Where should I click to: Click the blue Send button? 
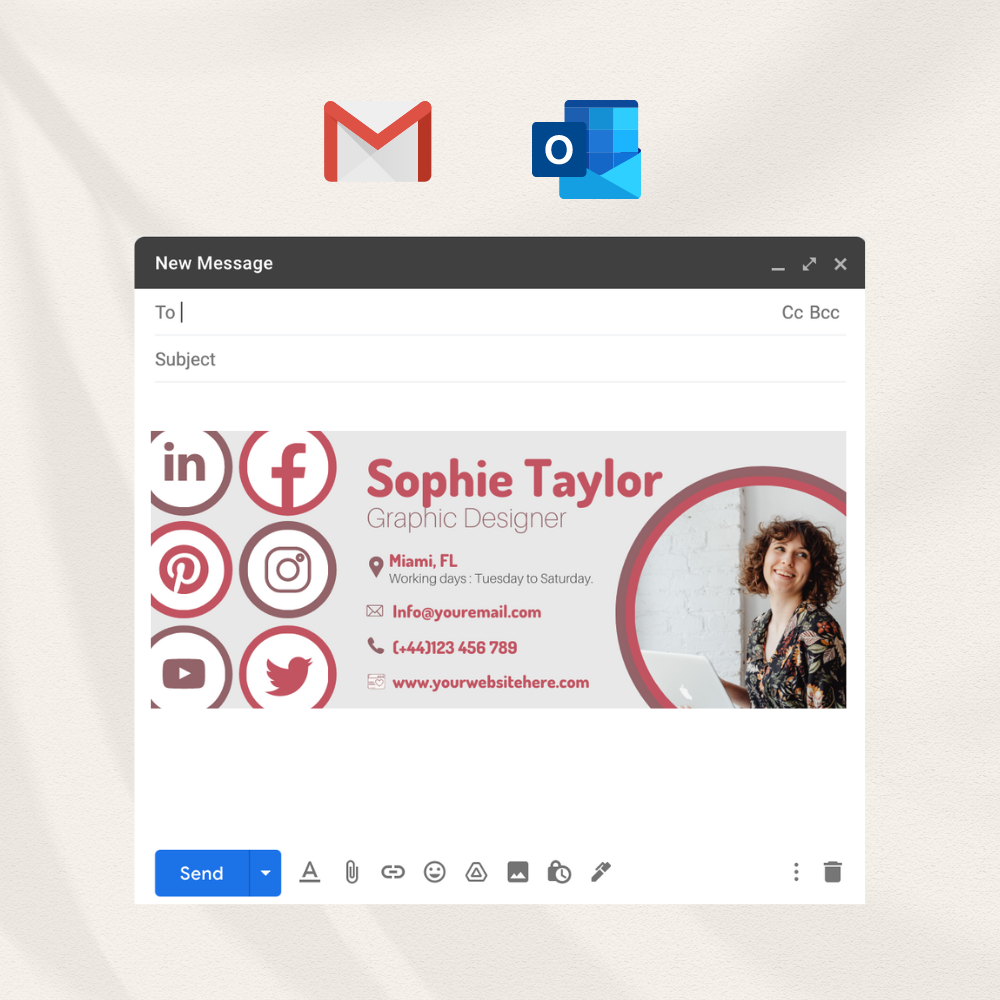202,872
